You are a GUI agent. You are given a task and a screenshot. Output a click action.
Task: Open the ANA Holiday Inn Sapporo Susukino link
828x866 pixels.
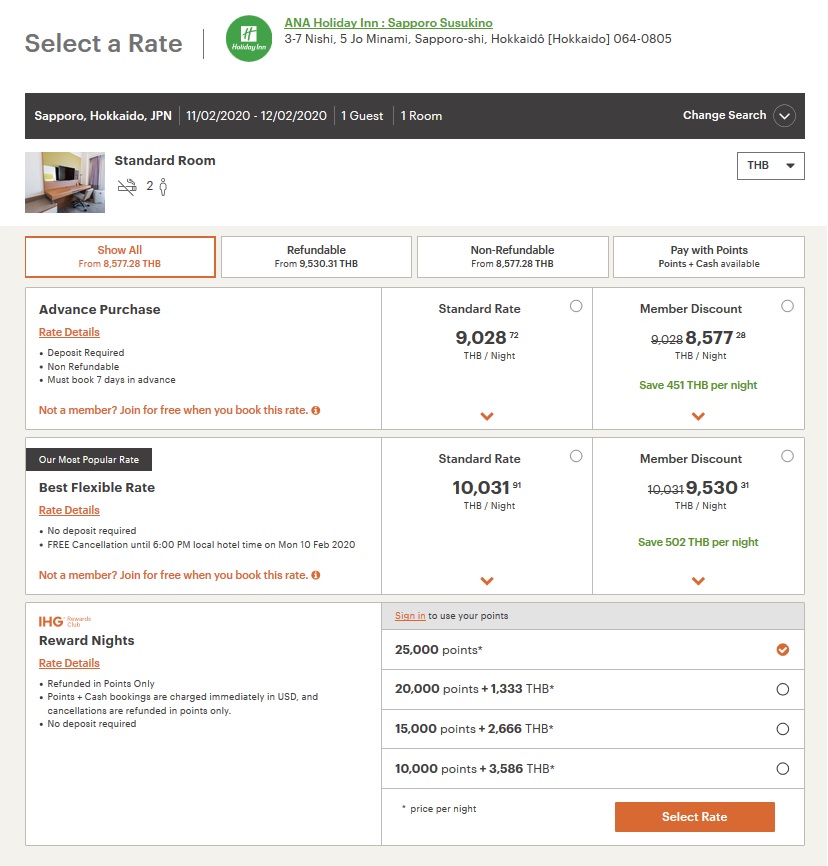tap(388, 23)
